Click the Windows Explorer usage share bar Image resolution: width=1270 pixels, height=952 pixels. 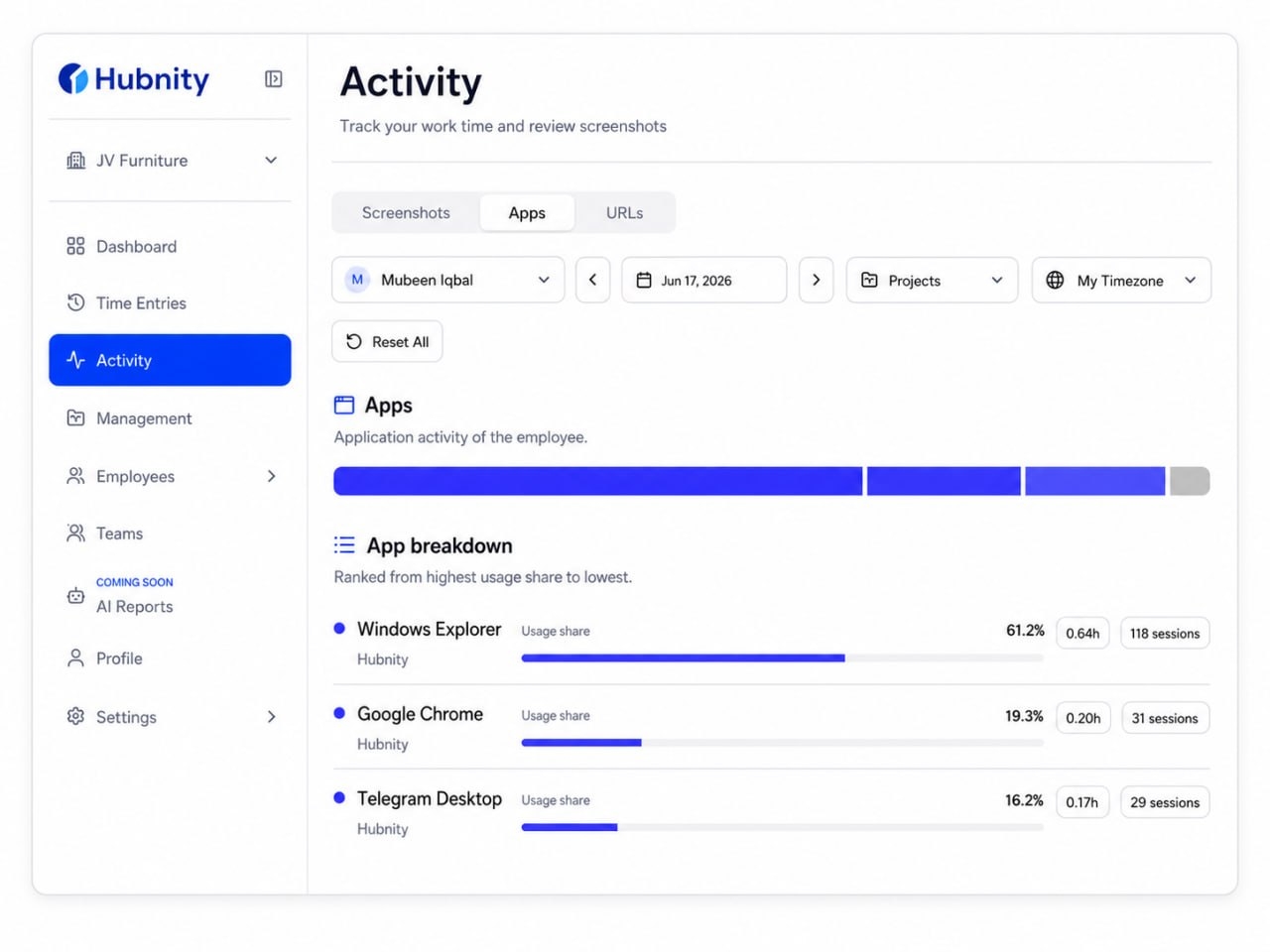point(782,657)
